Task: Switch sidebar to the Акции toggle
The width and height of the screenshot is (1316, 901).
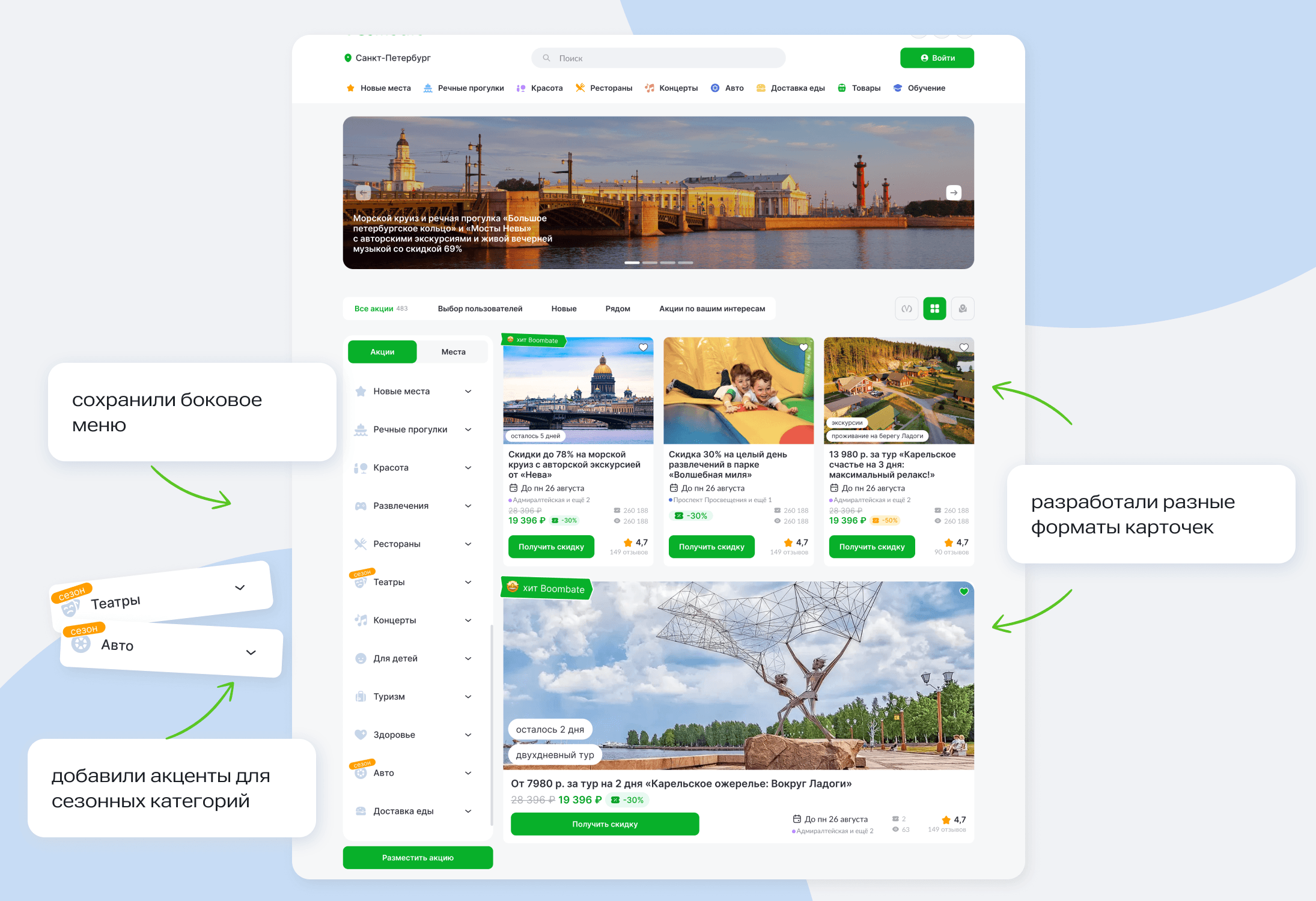Action: click(382, 352)
